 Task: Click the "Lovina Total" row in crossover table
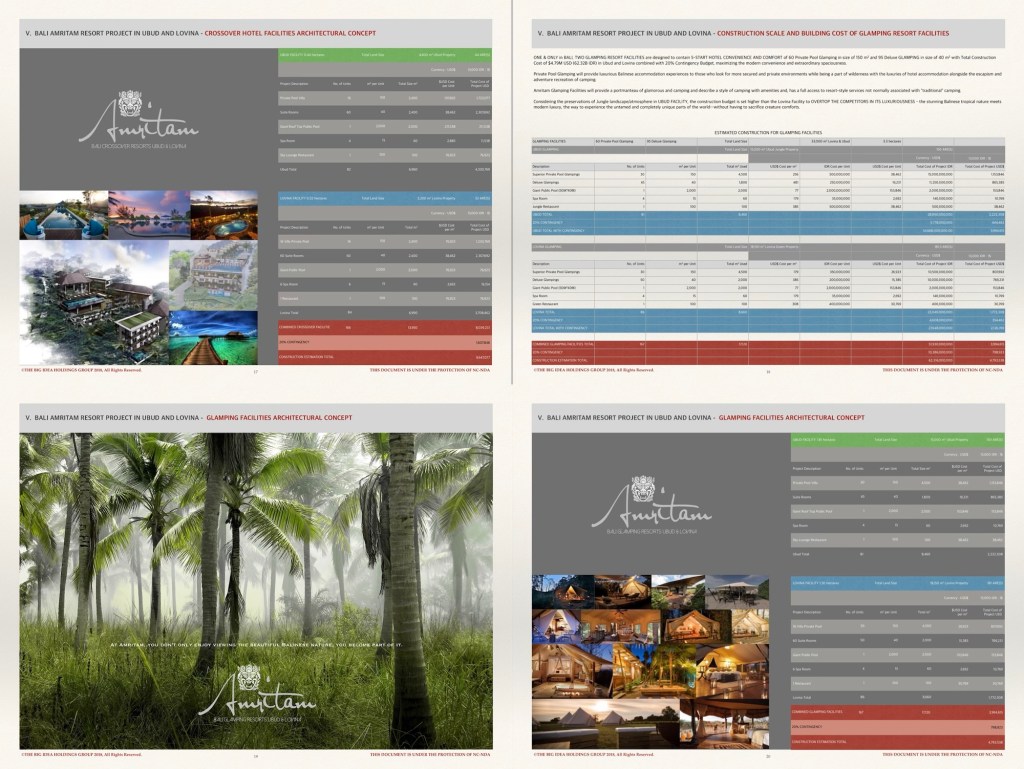click(x=385, y=313)
